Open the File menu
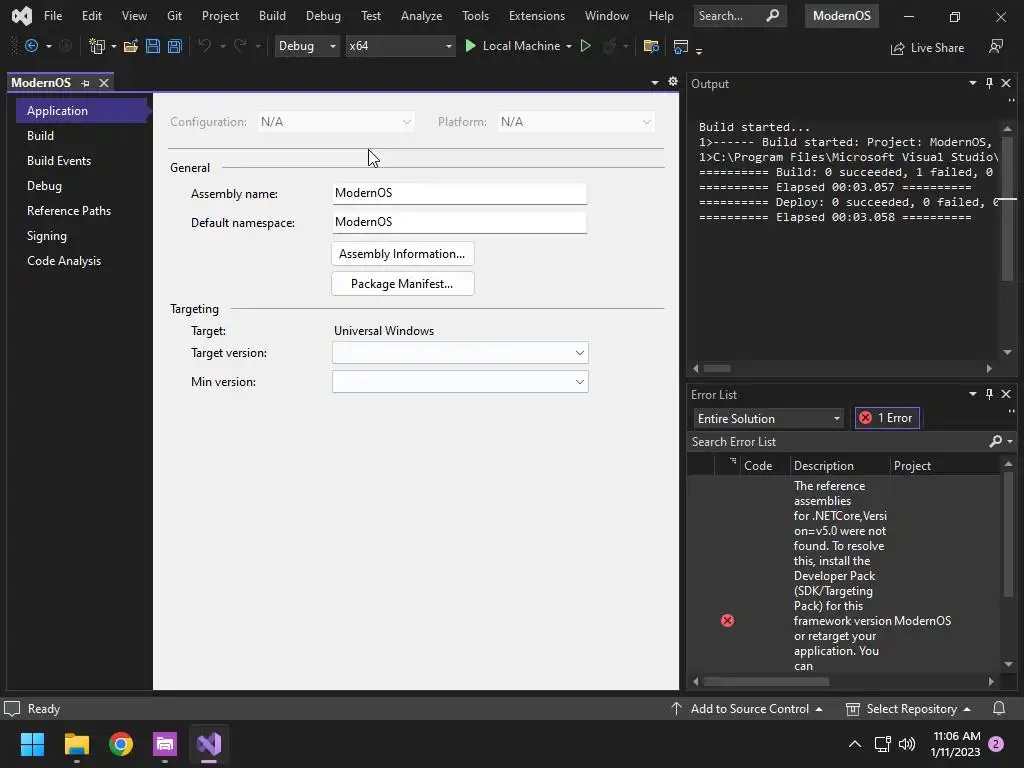 tap(53, 16)
